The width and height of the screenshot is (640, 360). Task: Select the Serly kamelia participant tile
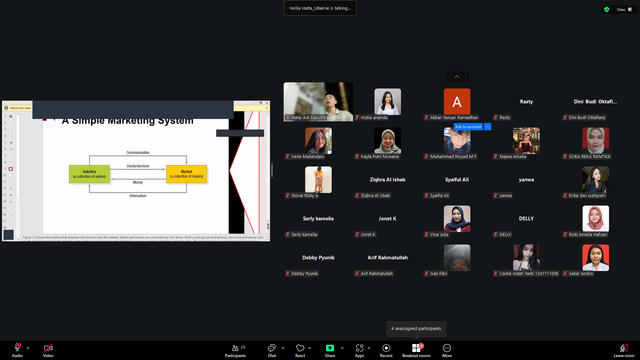pyautogui.click(x=318, y=219)
